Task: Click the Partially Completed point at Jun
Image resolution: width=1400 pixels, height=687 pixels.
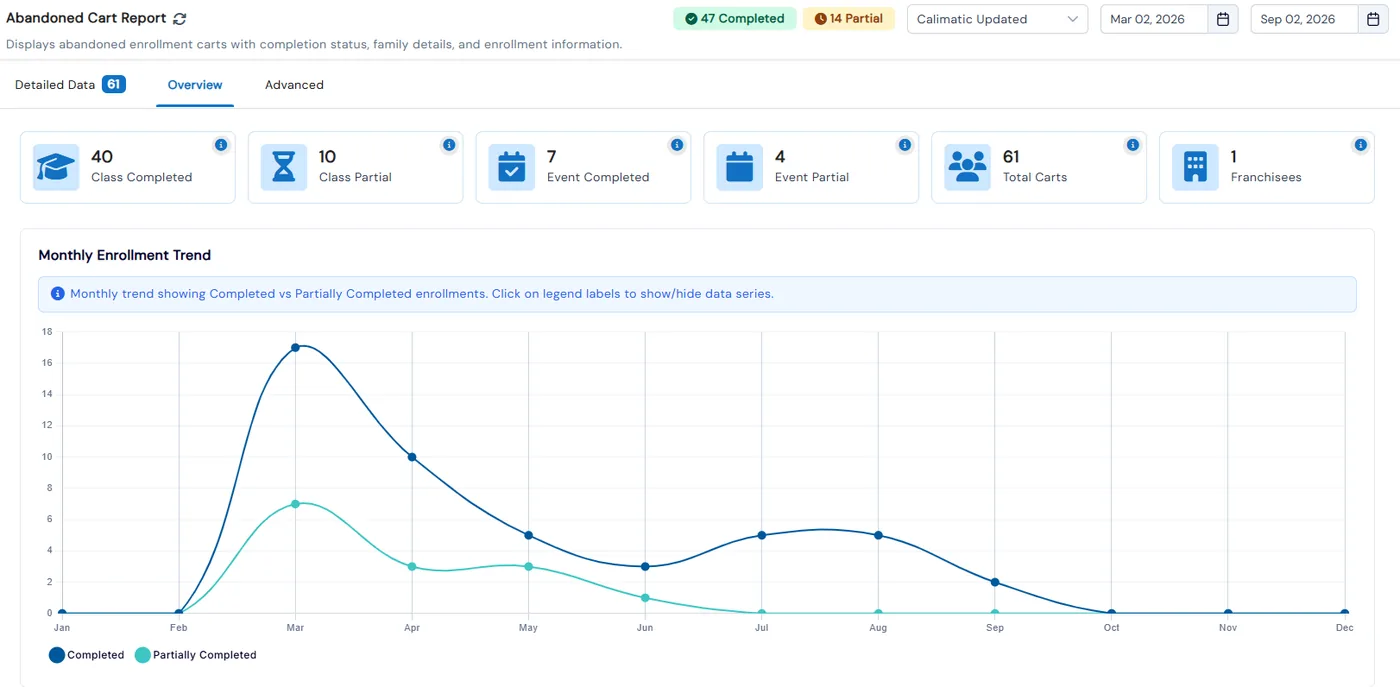Action: [645, 598]
